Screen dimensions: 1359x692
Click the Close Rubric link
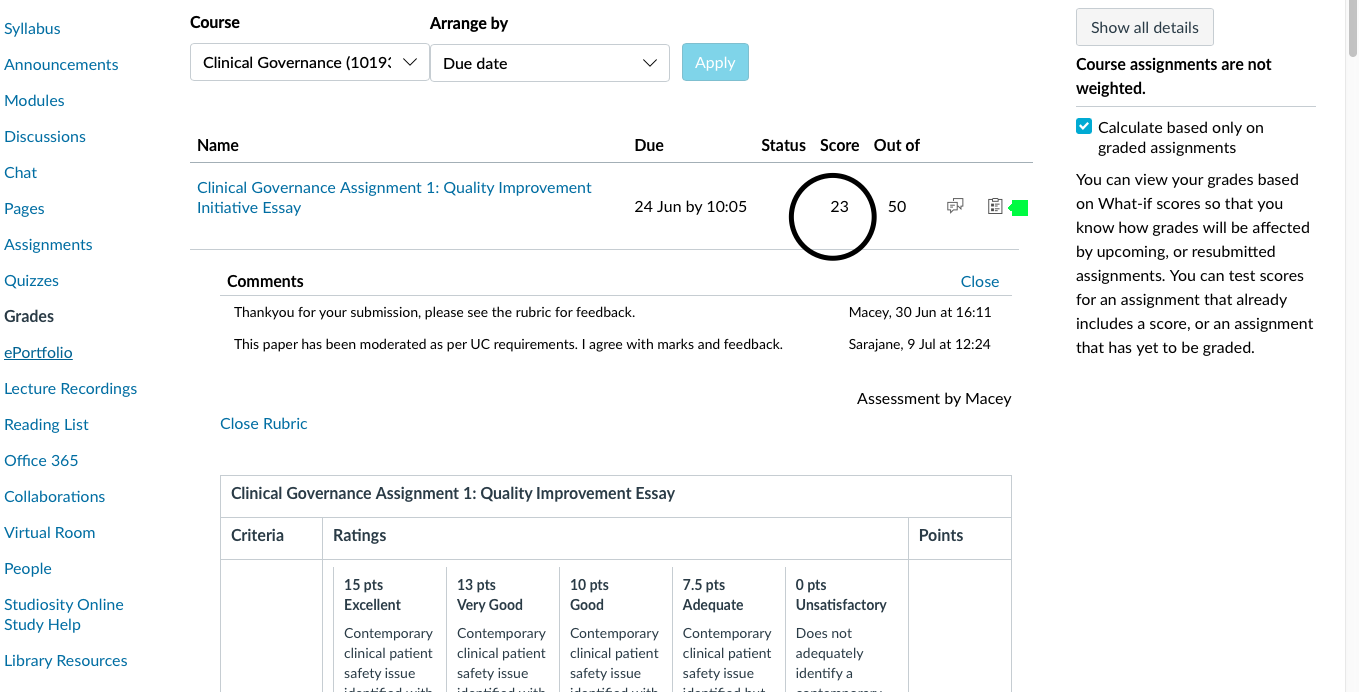click(x=264, y=423)
